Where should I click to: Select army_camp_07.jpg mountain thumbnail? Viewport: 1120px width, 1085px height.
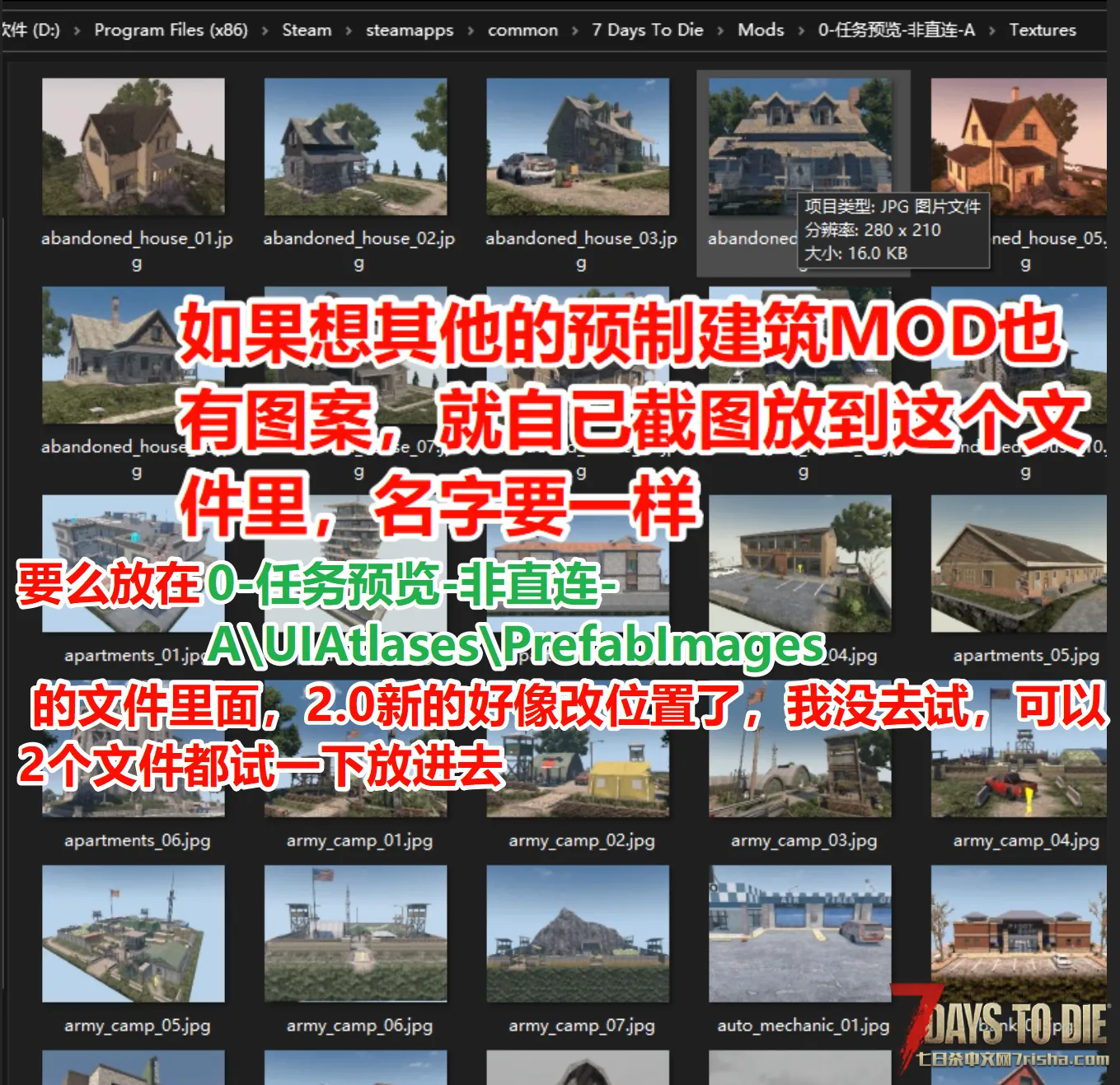[x=578, y=933]
